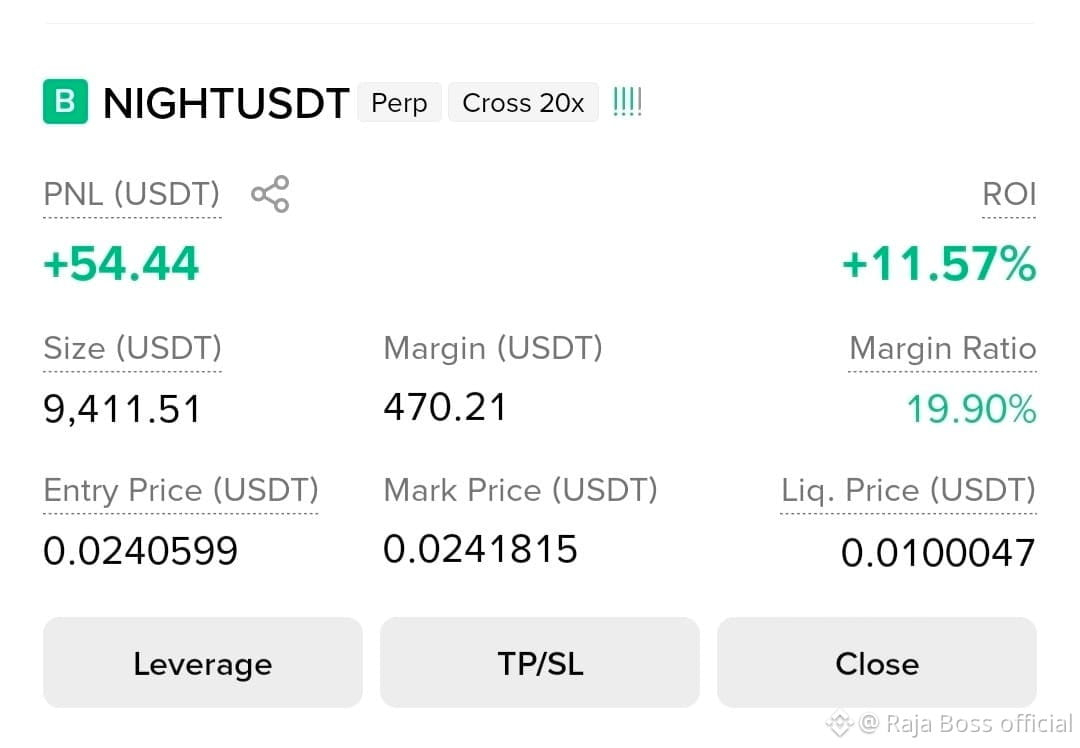Open the Leverage adjustment button

pos(202,663)
